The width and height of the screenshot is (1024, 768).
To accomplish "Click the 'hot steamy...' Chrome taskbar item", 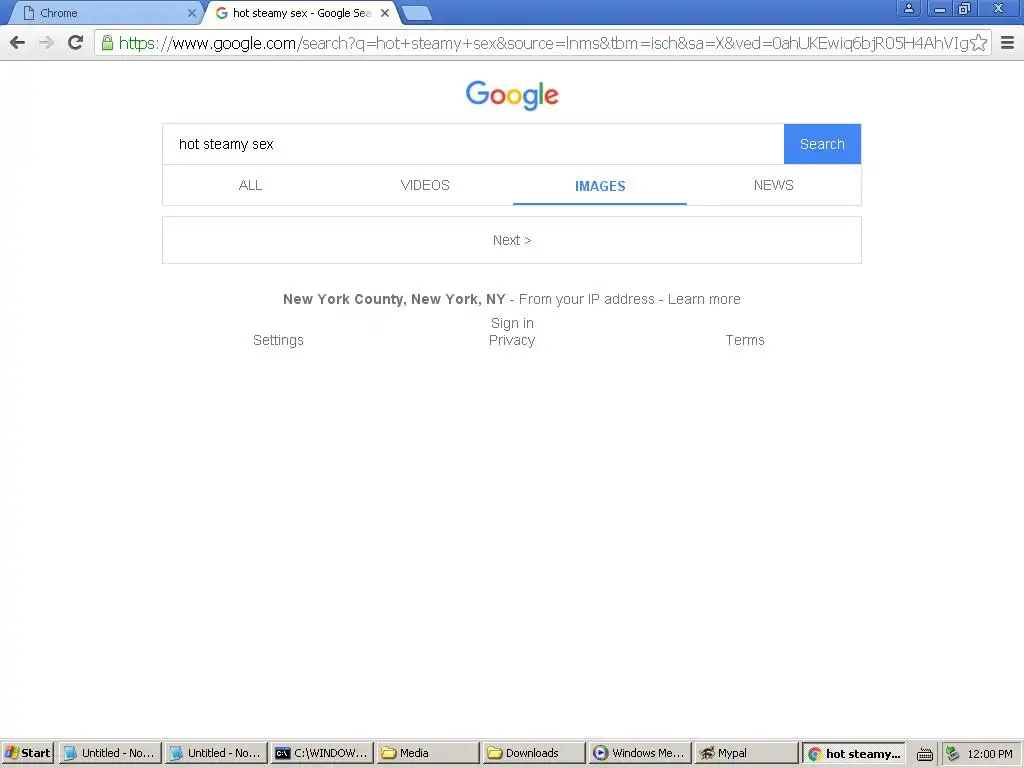I will tap(854, 753).
